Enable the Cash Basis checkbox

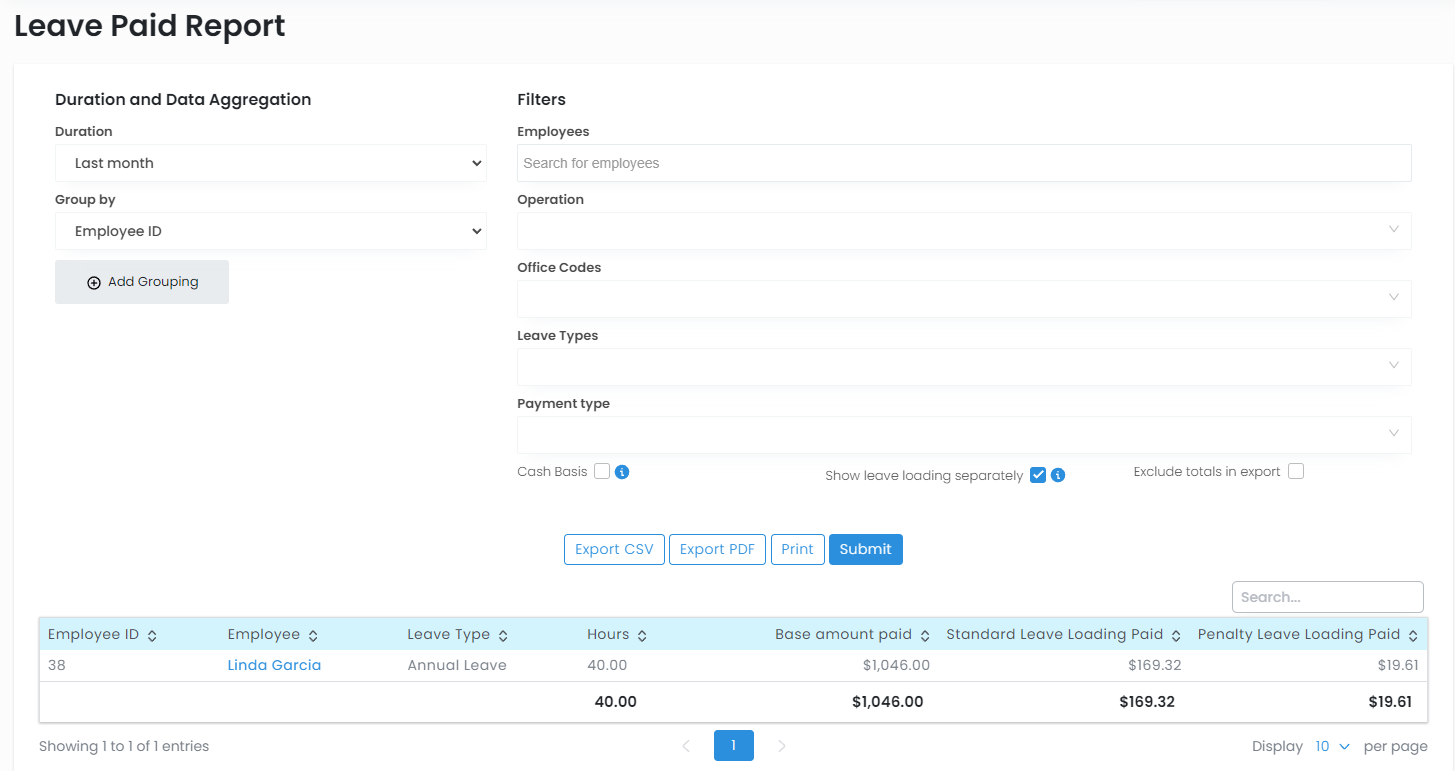(602, 471)
